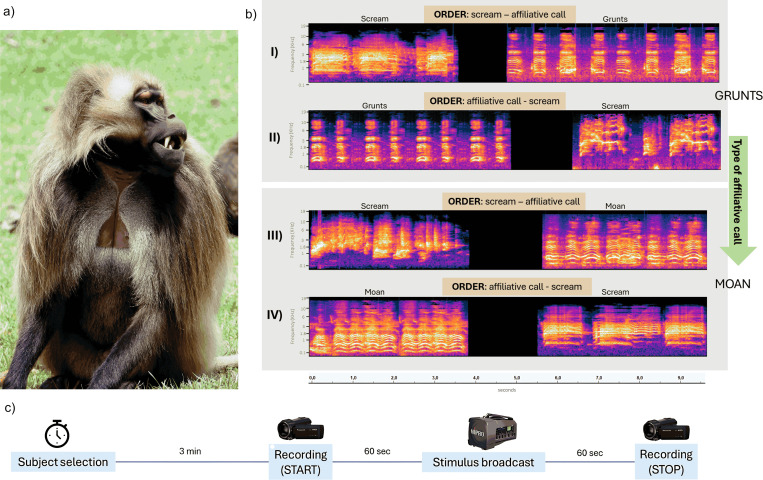Select the Recording (STOP) box
Screen dimensions: 763x480
(666, 462)
